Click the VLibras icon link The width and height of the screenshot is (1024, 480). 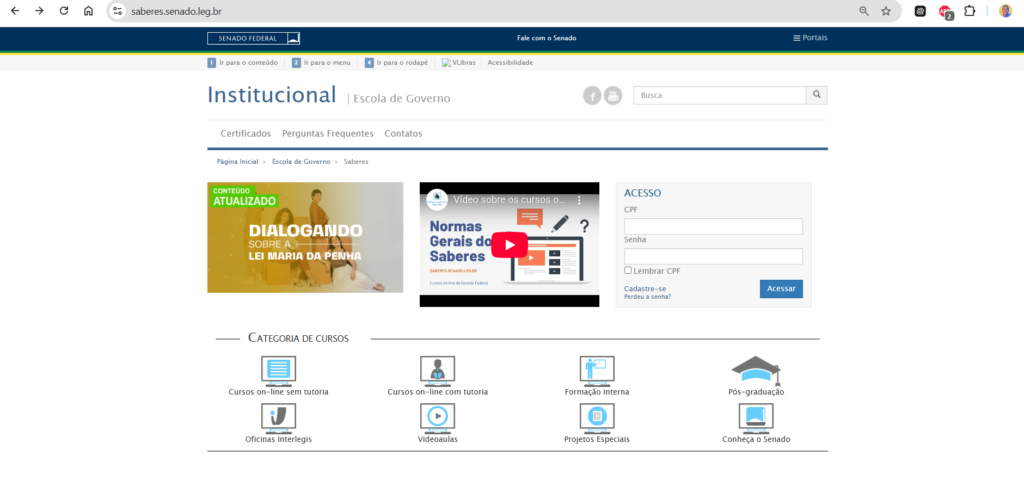point(458,63)
